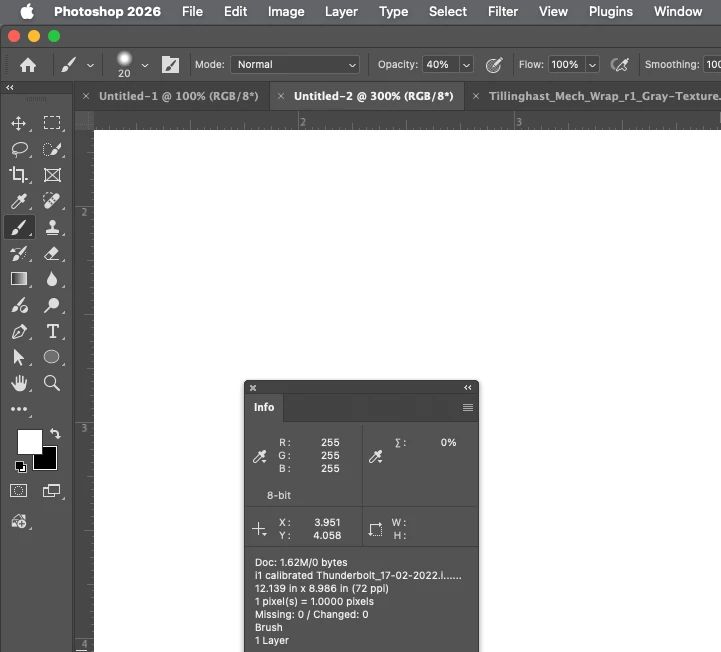
Task: Click the Flow 100% field
Action: point(567,65)
